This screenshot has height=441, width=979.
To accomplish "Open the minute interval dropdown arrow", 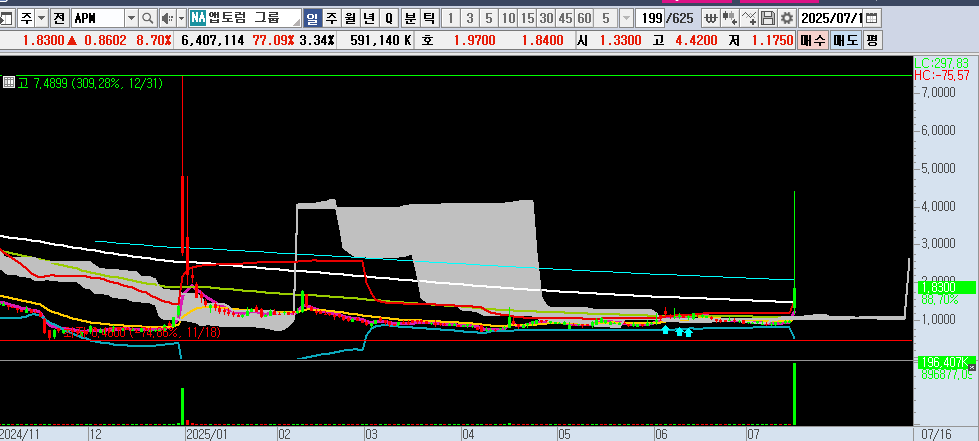I will 626,18.
